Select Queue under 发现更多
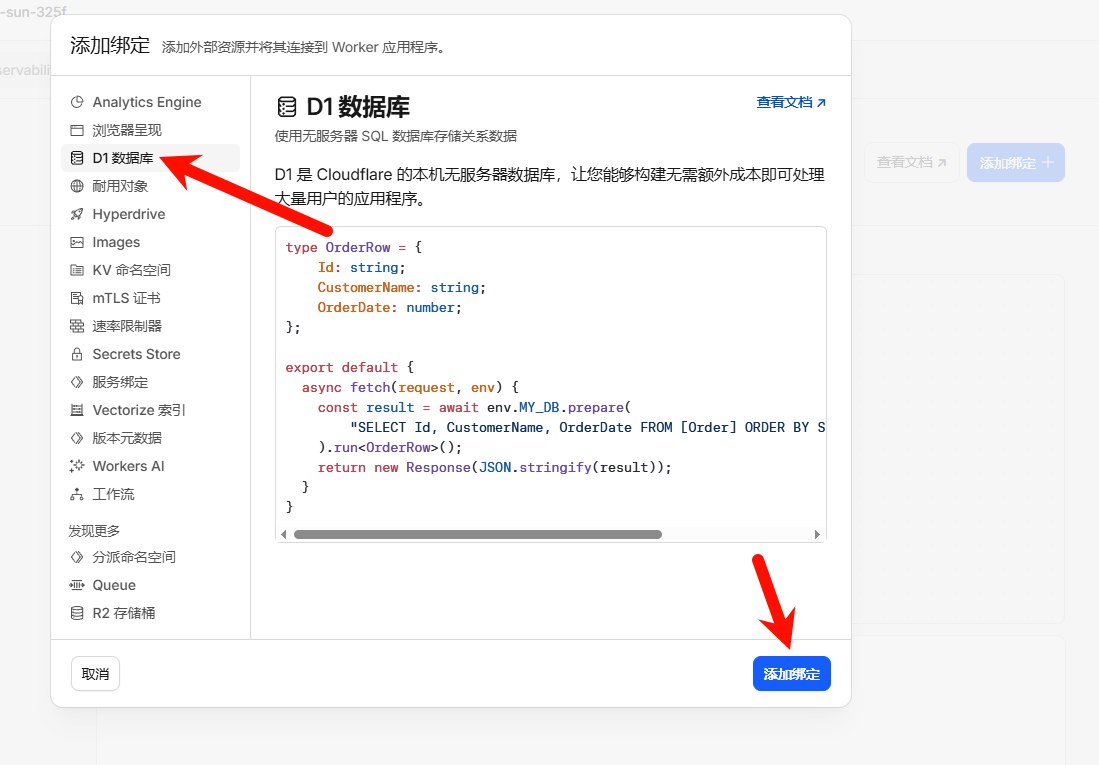The image size is (1099, 765). [114, 585]
